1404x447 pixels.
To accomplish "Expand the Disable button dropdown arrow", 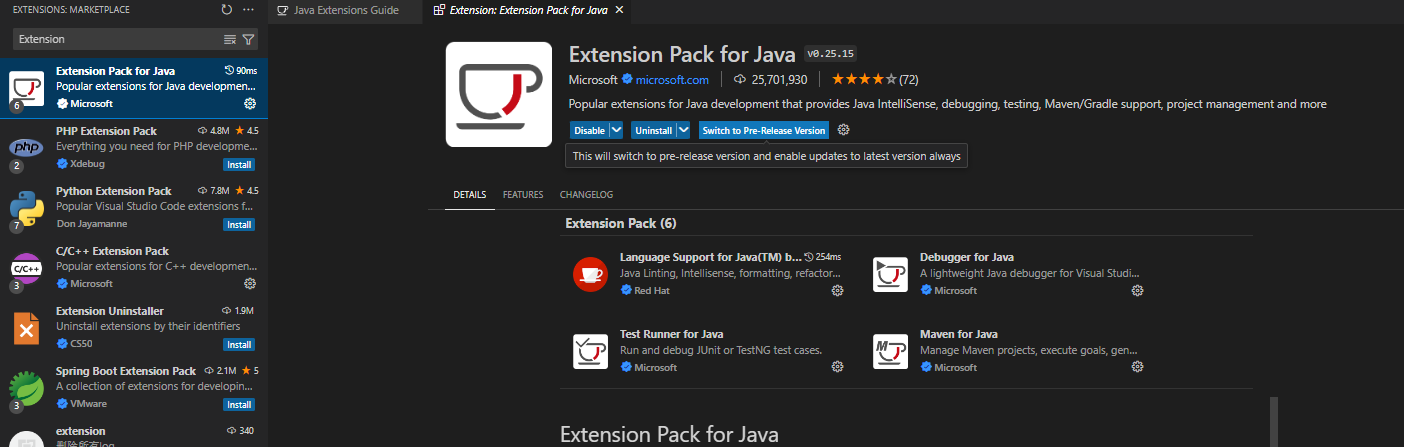I will (616, 130).
